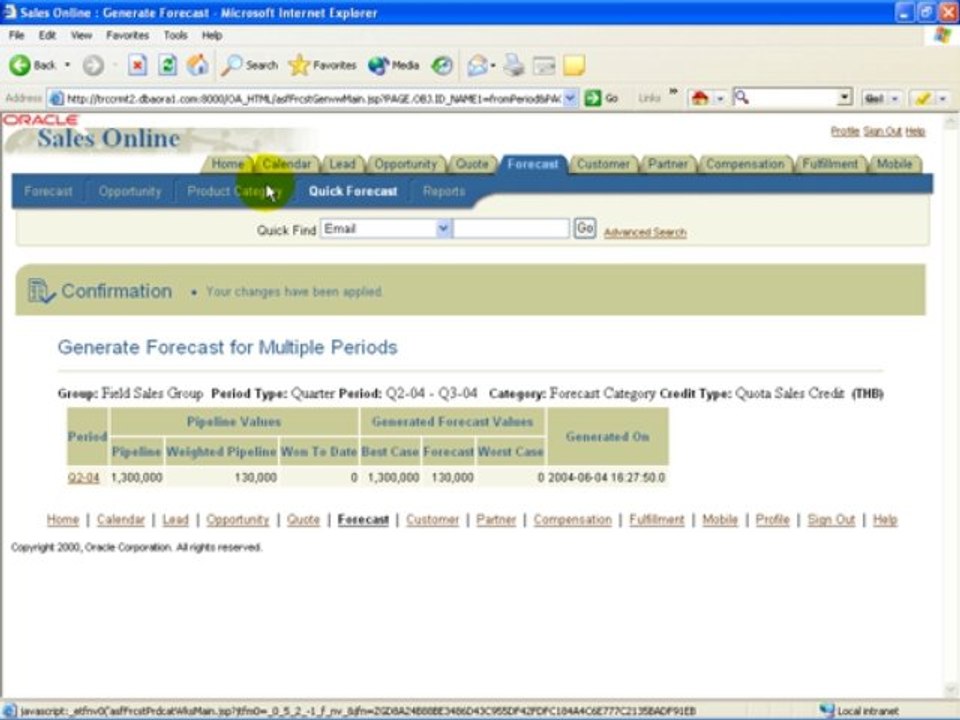Open the Quick Find Email dropdown
Image resolution: width=960 pixels, height=720 pixels.
pyautogui.click(x=444, y=229)
